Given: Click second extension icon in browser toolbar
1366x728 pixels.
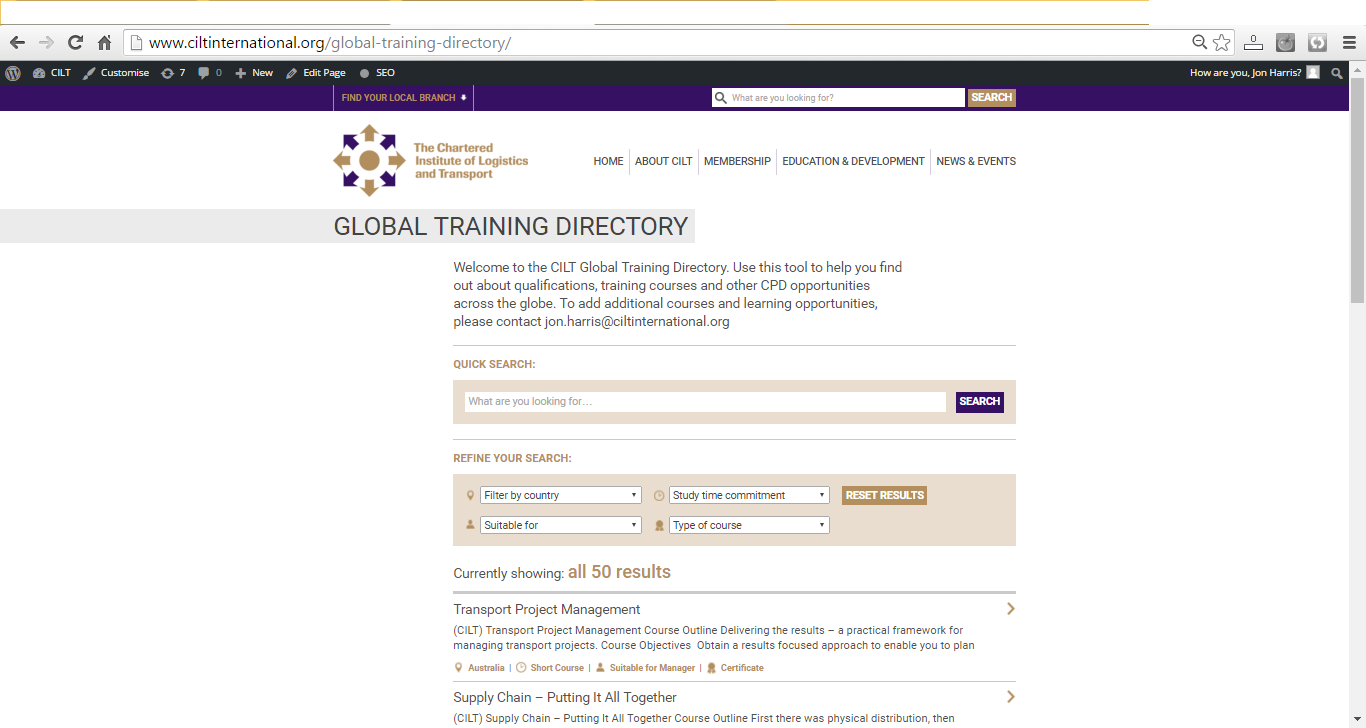Looking at the screenshot, I should tap(1286, 42).
